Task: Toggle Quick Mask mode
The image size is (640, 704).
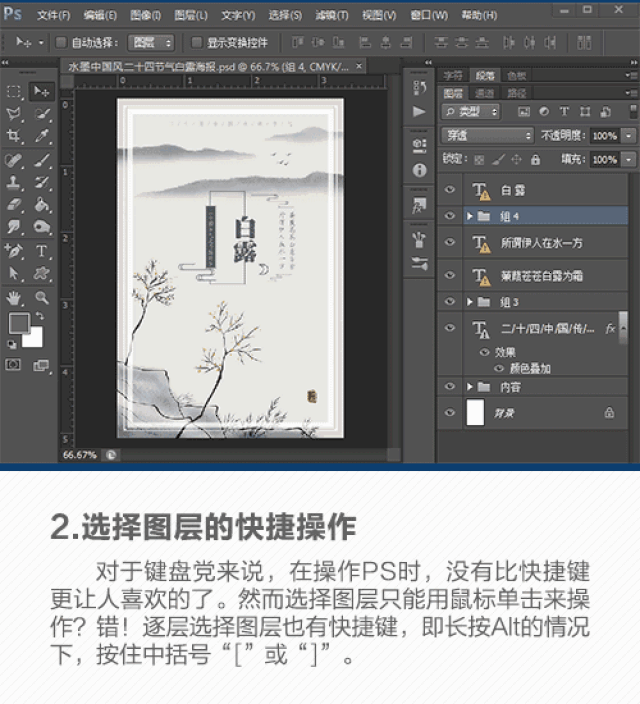Action: pos(13,365)
